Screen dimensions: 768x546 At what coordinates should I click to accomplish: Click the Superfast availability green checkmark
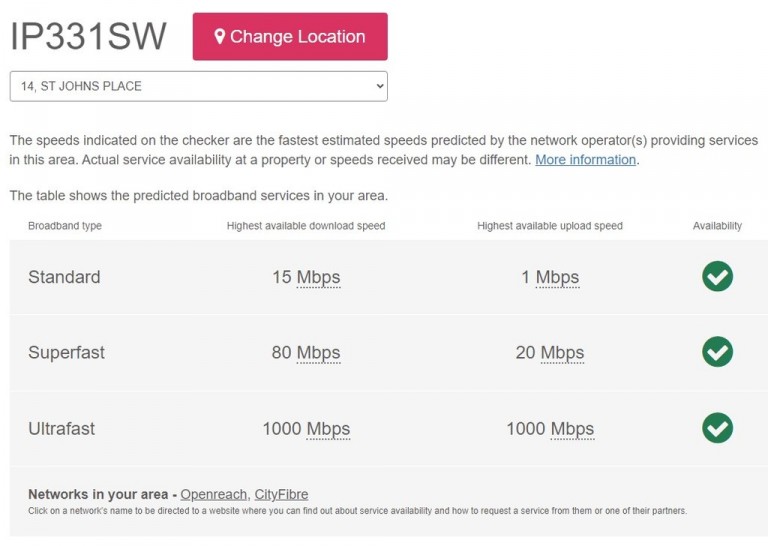coord(717,352)
